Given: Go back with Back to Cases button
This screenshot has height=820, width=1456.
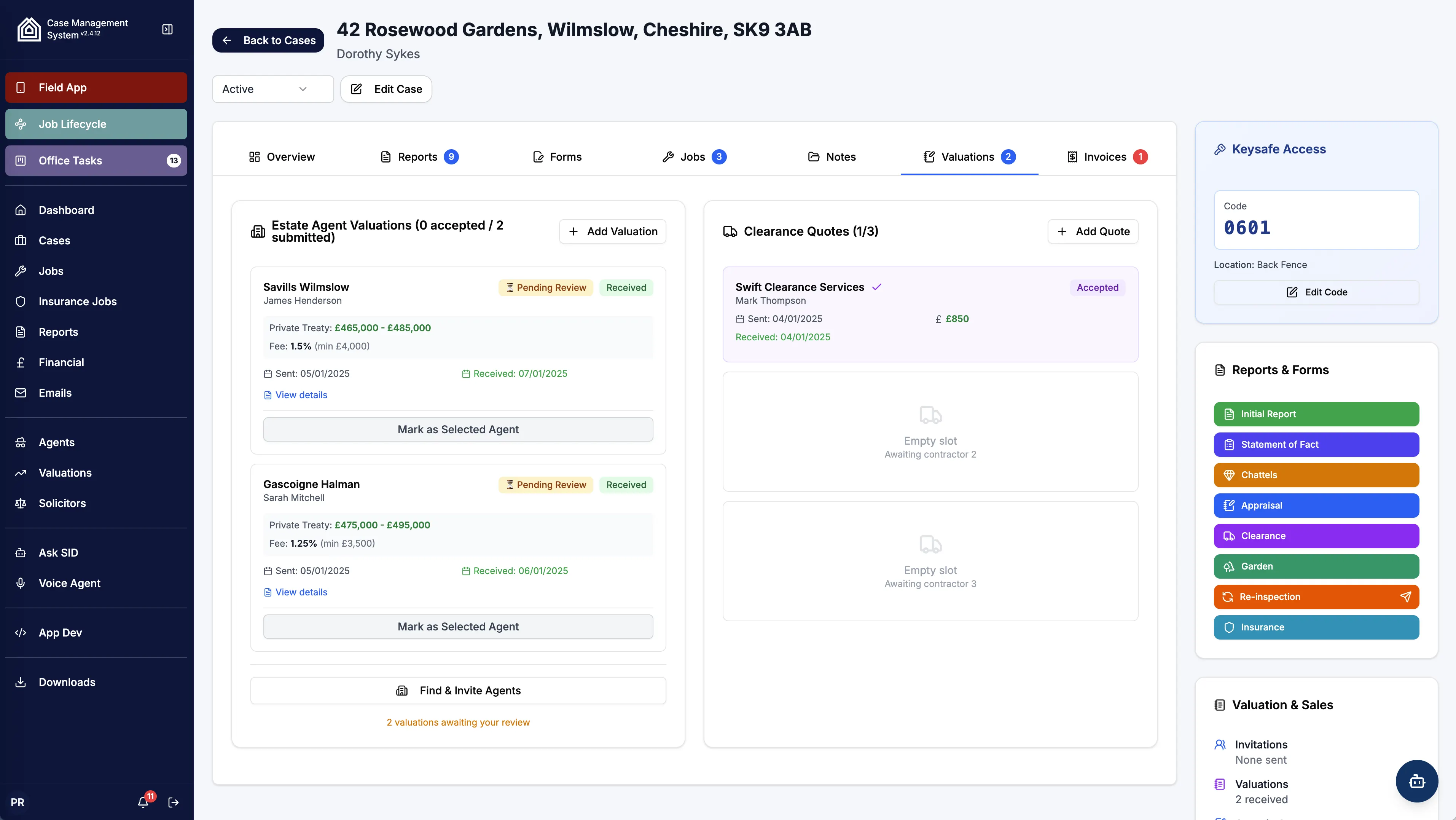Looking at the screenshot, I should 268,40.
